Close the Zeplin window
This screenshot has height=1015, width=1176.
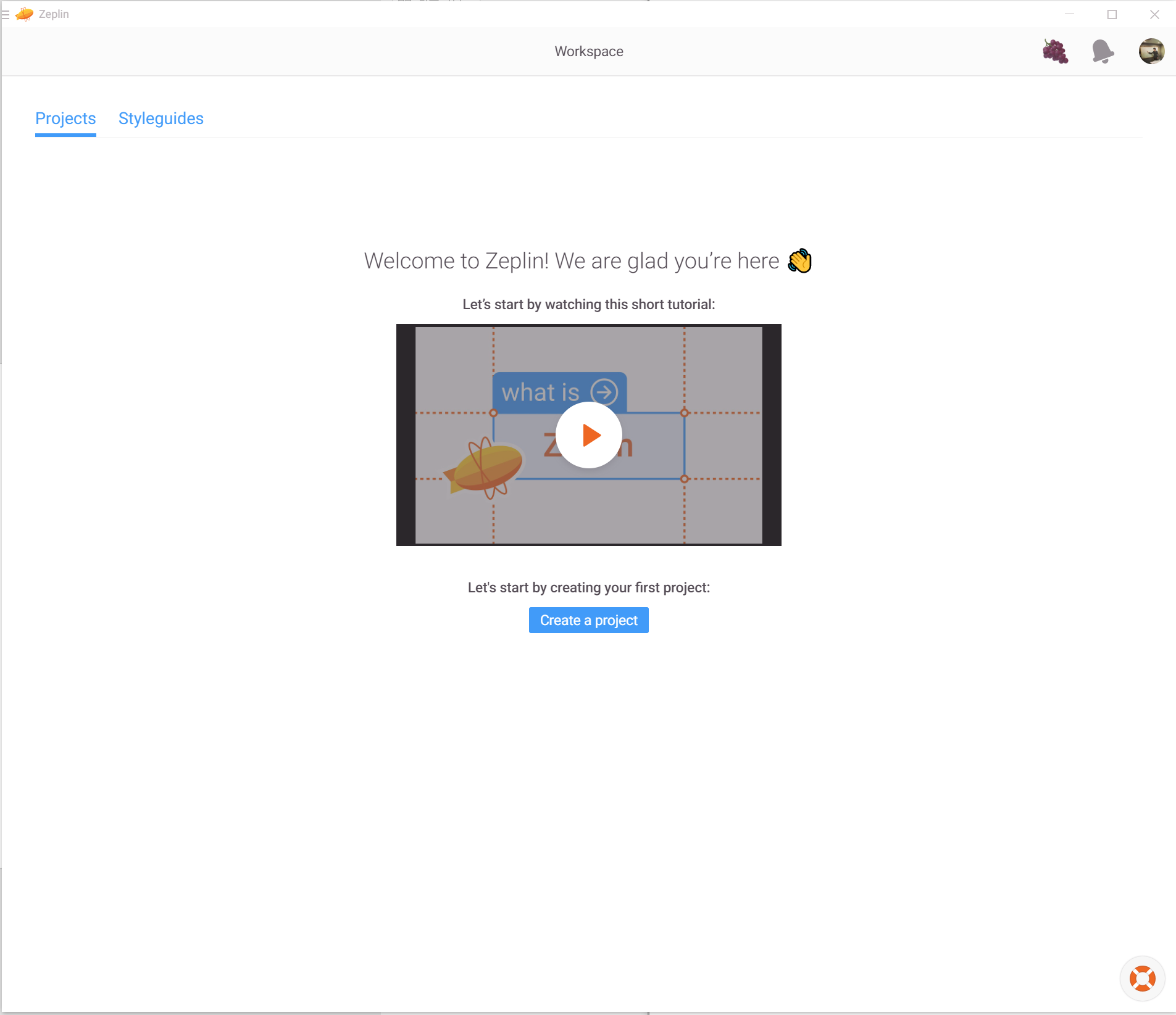point(1154,14)
